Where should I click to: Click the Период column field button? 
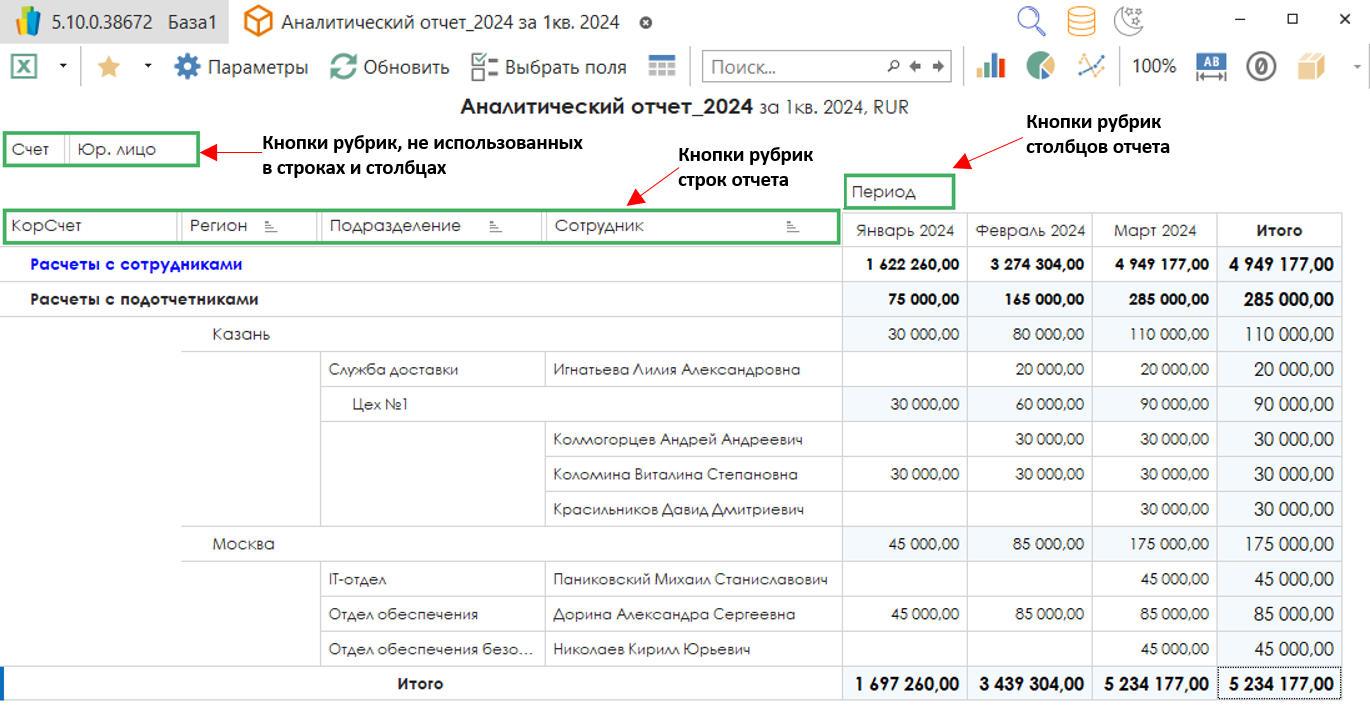pyautogui.click(x=898, y=191)
